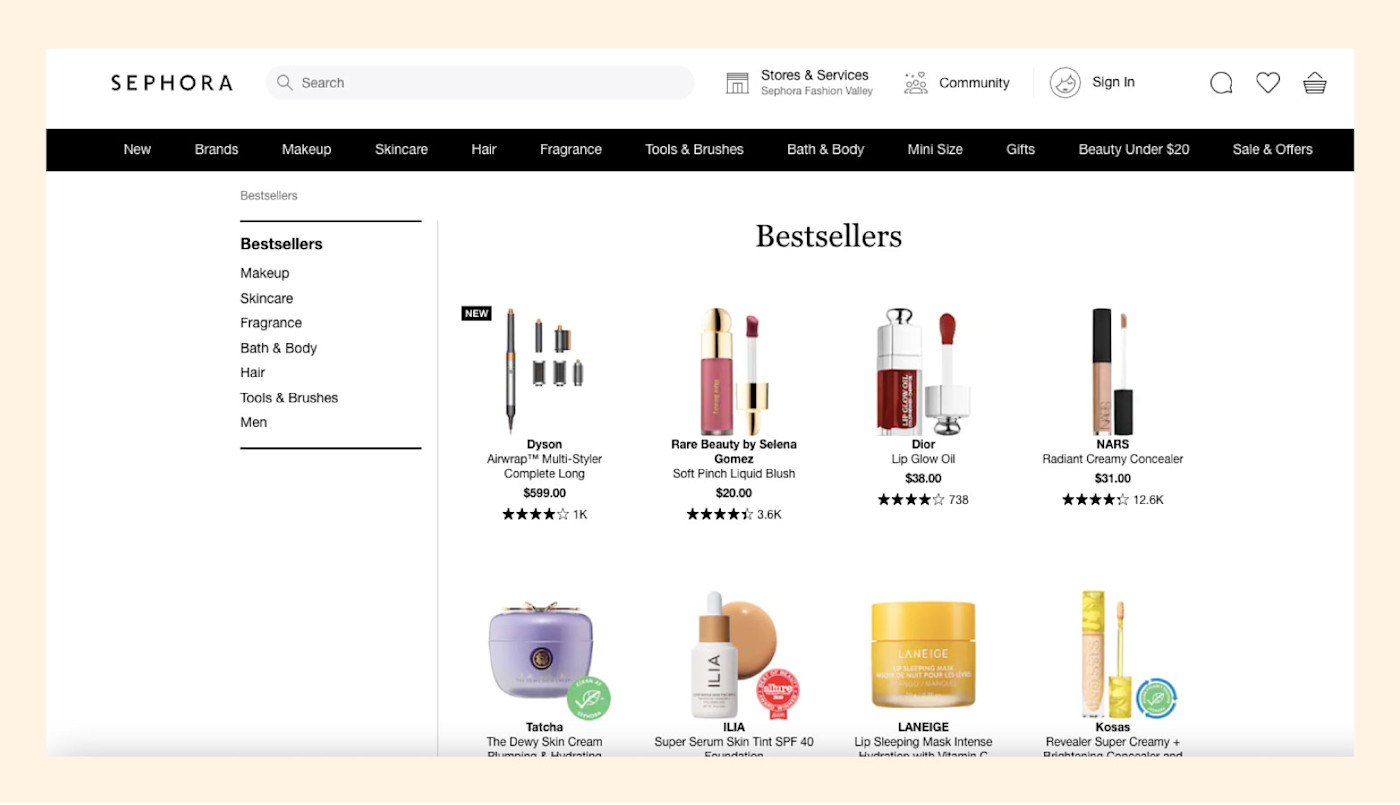Open the Skincare navigation menu
The height and width of the screenshot is (805, 1400).
[401, 149]
